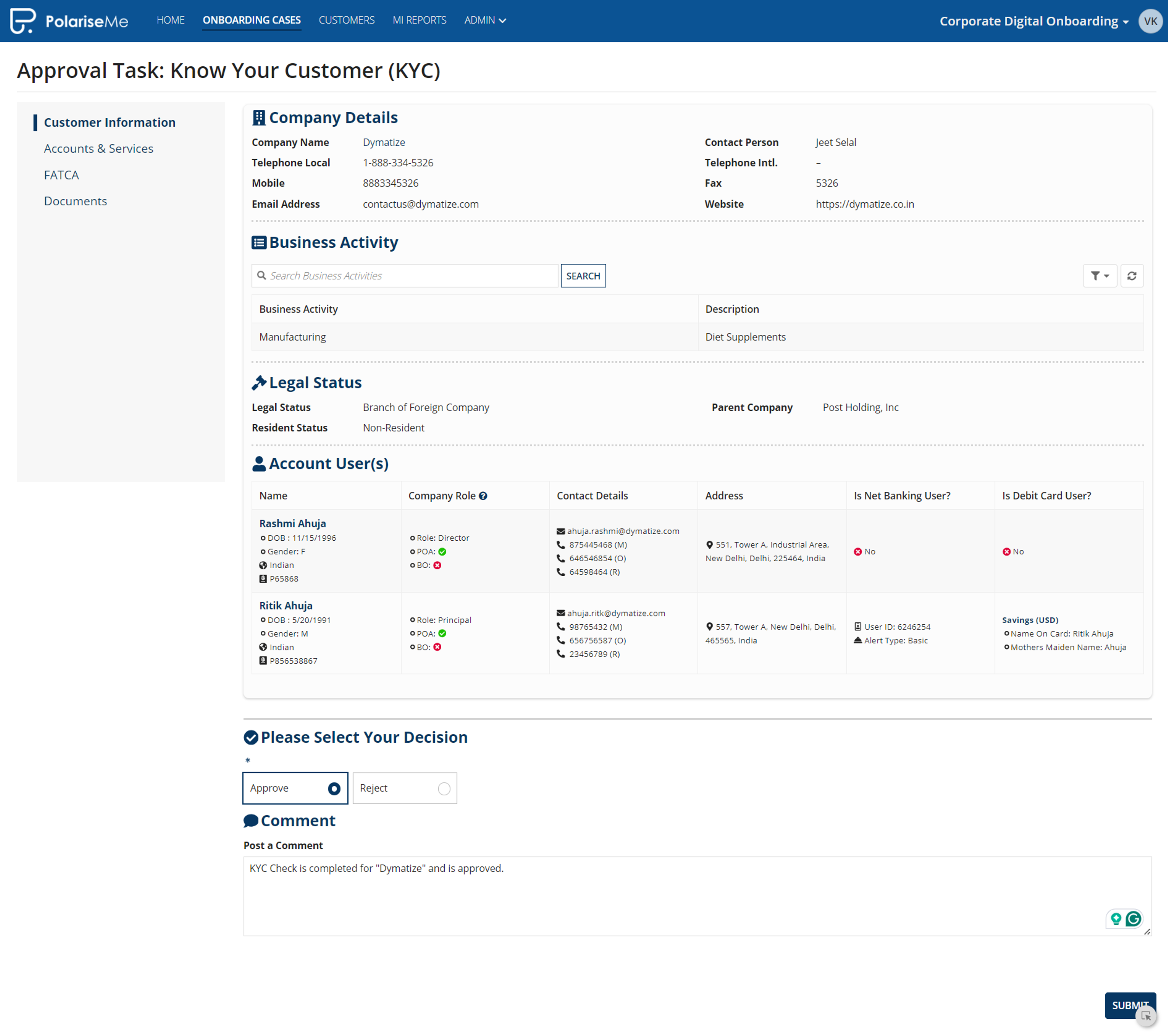
Task: Click the PolariseMe logo
Action: coord(69,21)
